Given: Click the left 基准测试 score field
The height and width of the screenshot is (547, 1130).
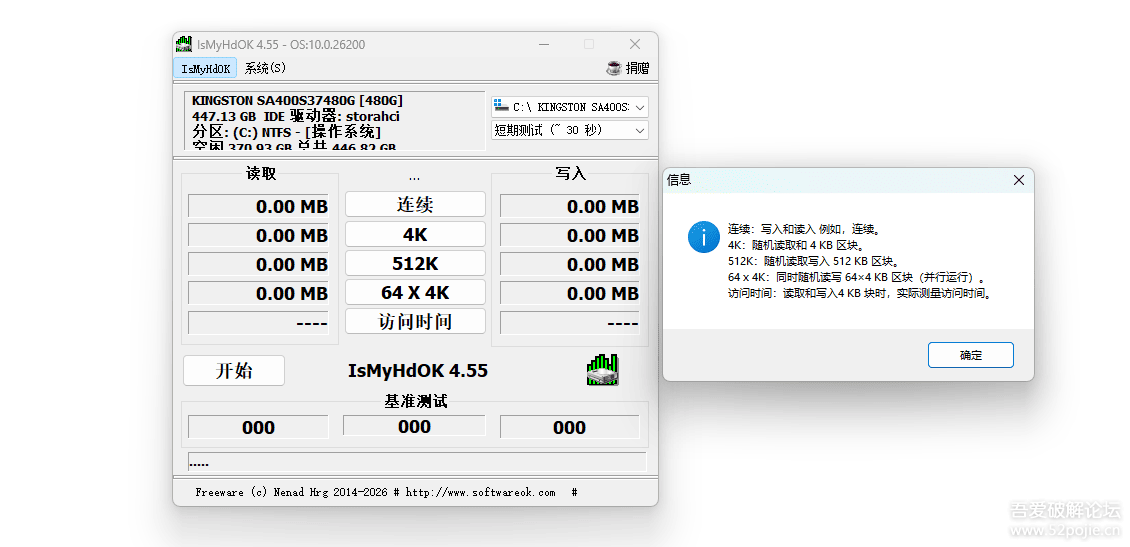Looking at the screenshot, I should tap(258, 427).
